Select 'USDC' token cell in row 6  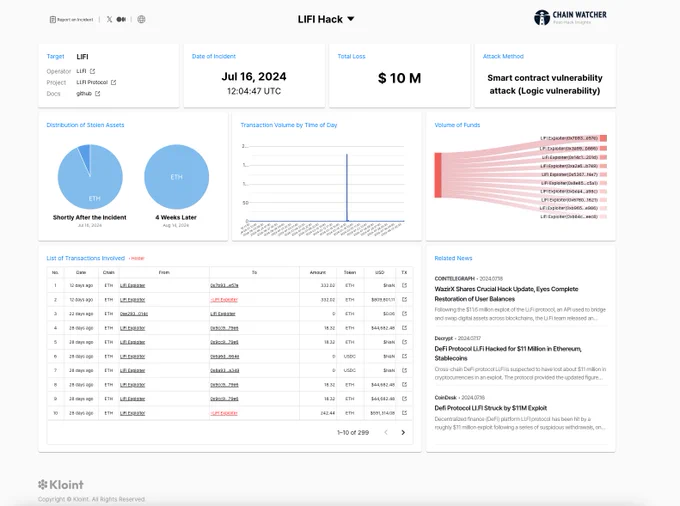pyautogui.click(x=350, y=356)
